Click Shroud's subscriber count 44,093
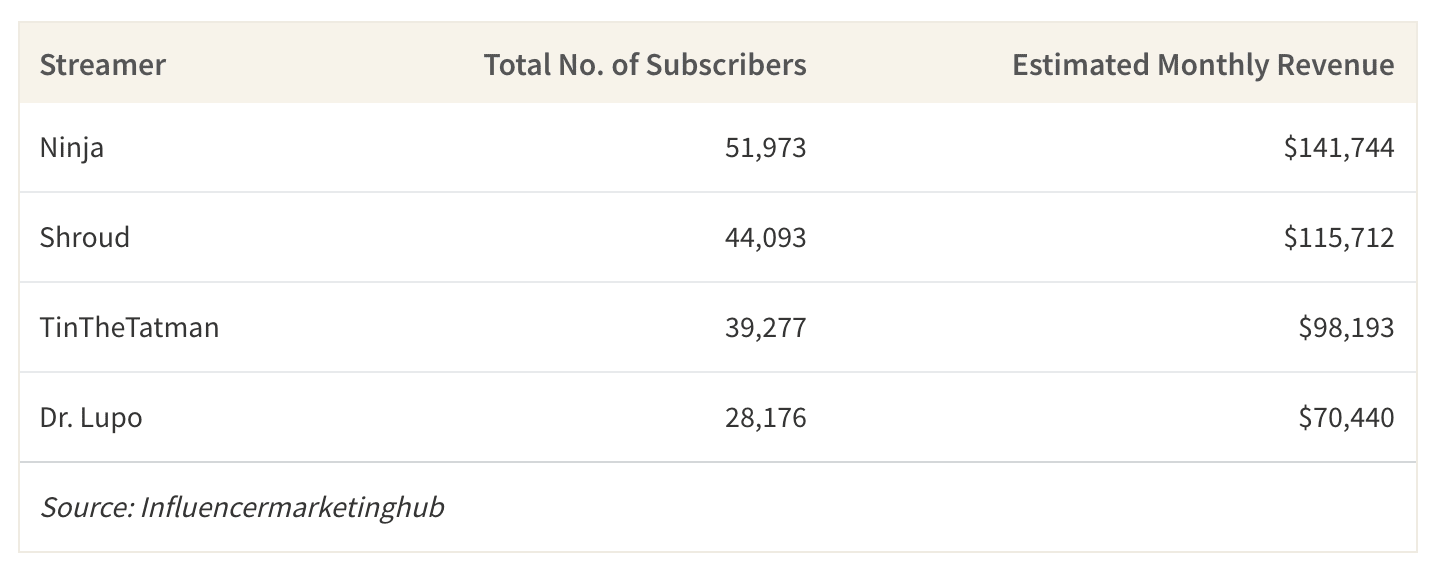Viewport: 1442px width, 574px height. pyautogui.click(x=765, y=238)
